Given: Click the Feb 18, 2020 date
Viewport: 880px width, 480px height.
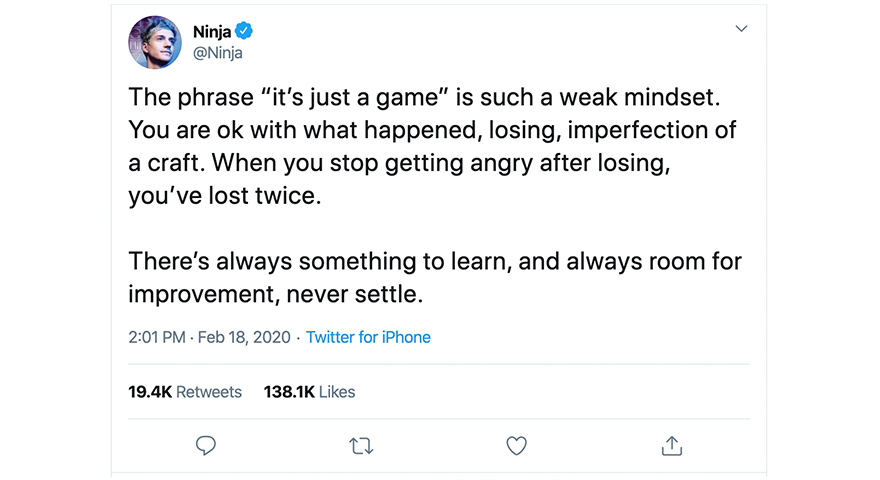Looking at the screenshot, I should (244, 337).
